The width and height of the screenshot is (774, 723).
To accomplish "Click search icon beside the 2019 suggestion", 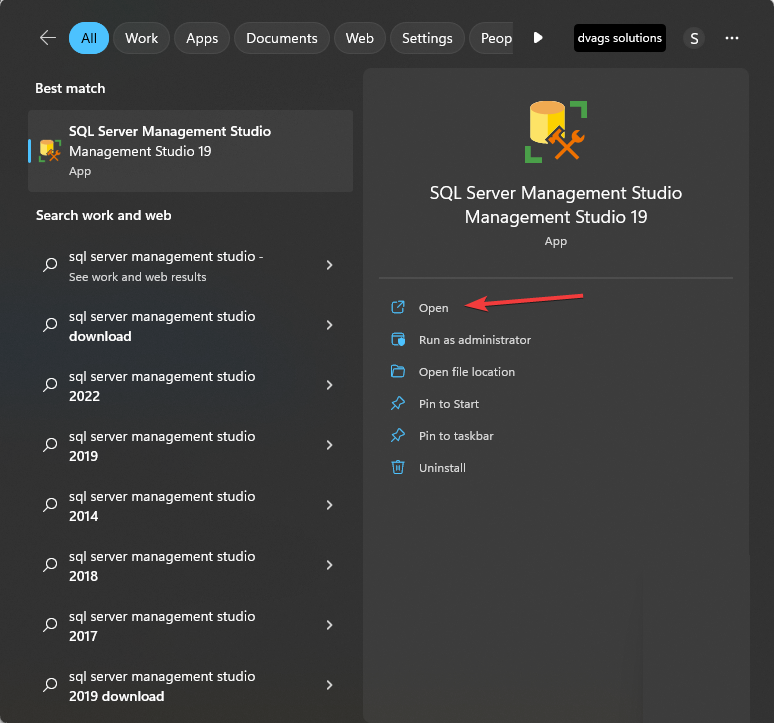I will 50,445.
